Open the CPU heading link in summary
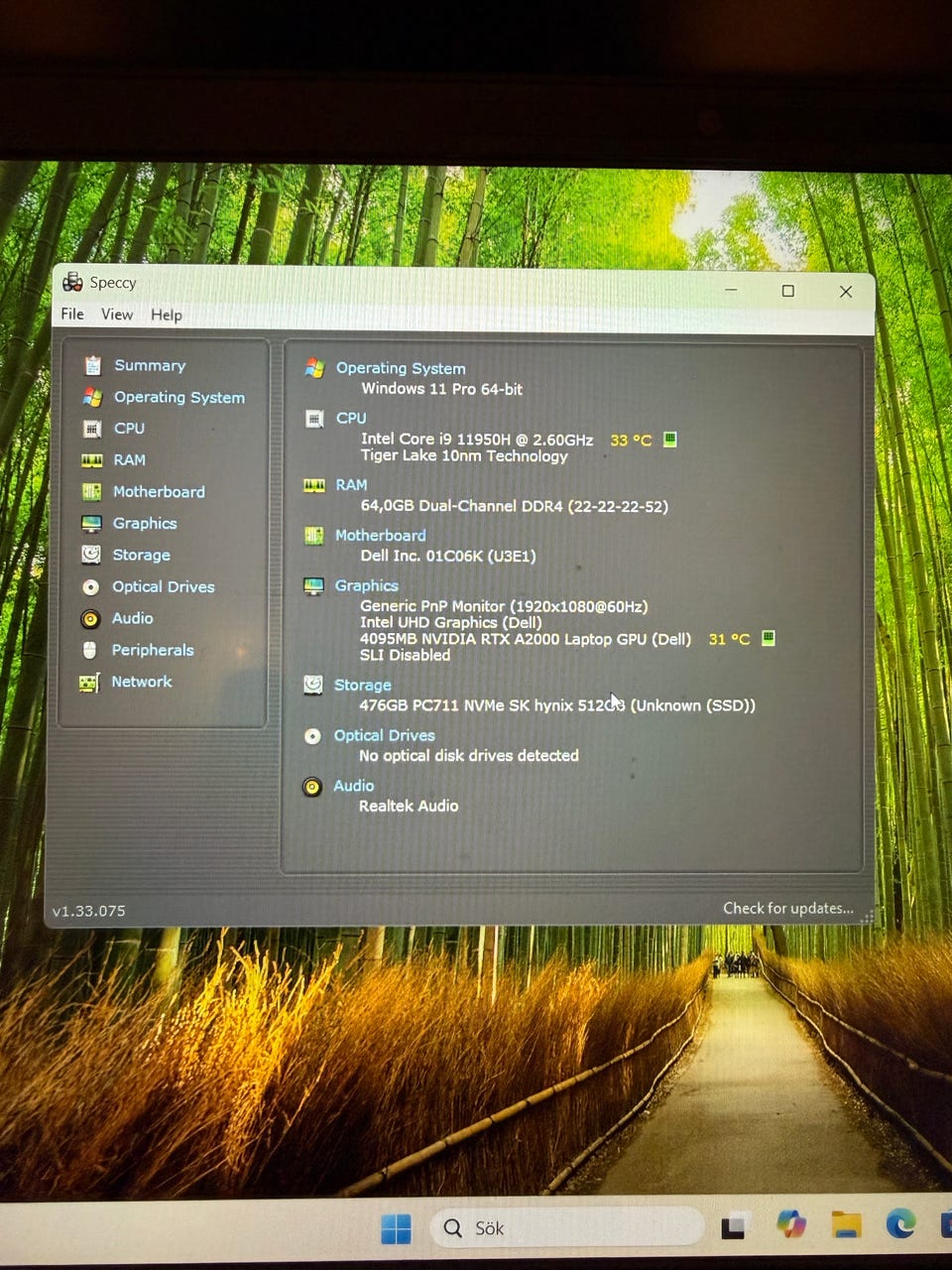952x1270 pixels. click(351, 419)
